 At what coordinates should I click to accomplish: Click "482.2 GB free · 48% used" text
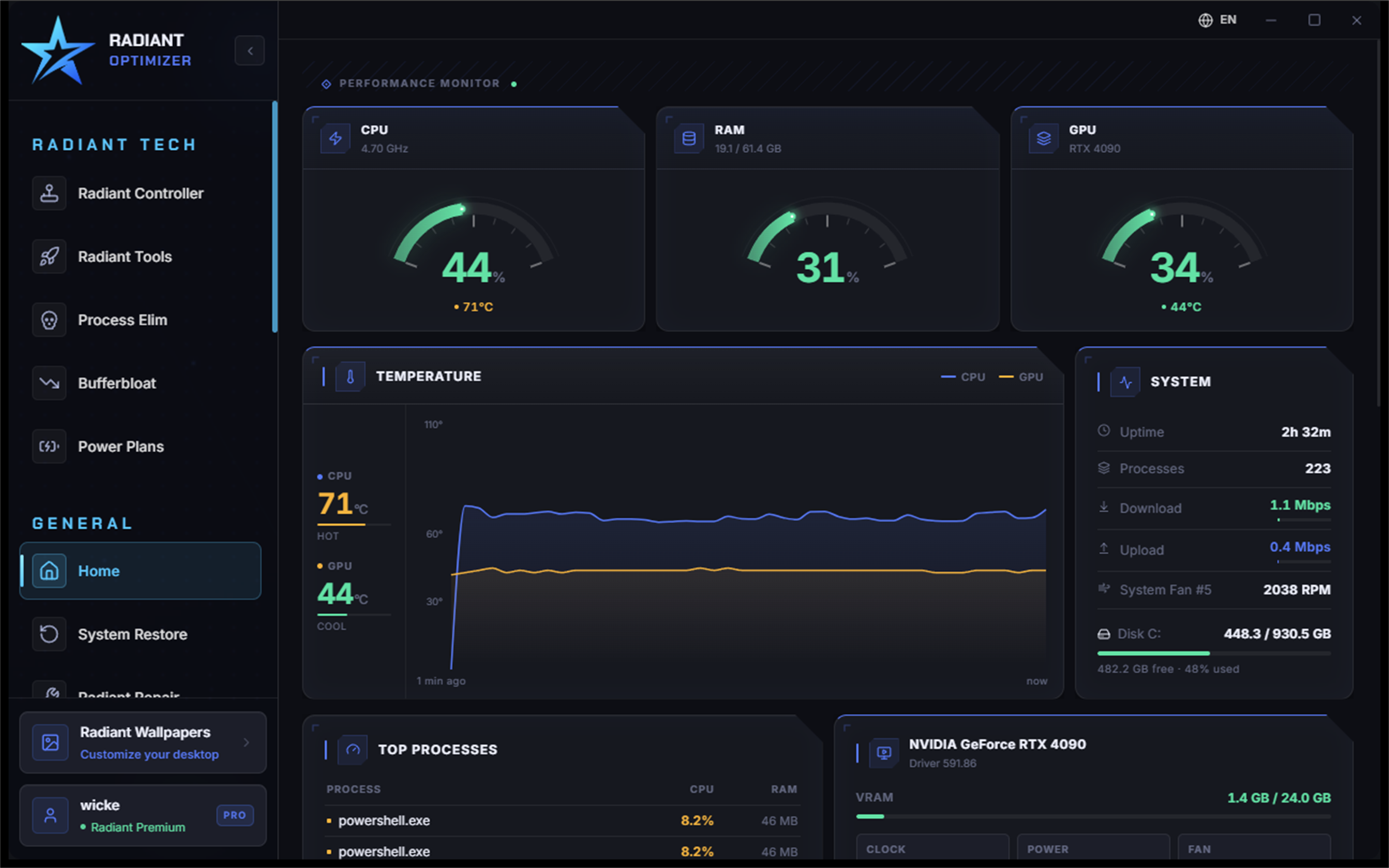(1168, 669)
